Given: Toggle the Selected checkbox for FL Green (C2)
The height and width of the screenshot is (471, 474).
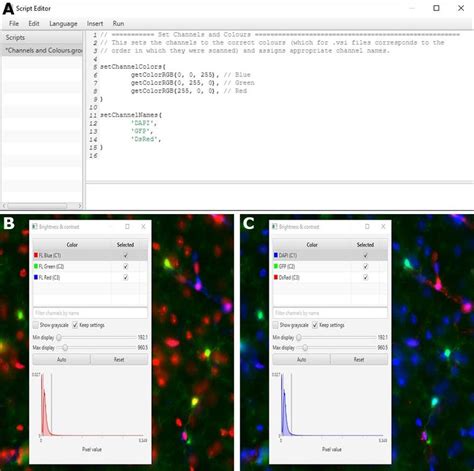Looking at the screenshot, I should pyautogui.click(x=126, y=266).
